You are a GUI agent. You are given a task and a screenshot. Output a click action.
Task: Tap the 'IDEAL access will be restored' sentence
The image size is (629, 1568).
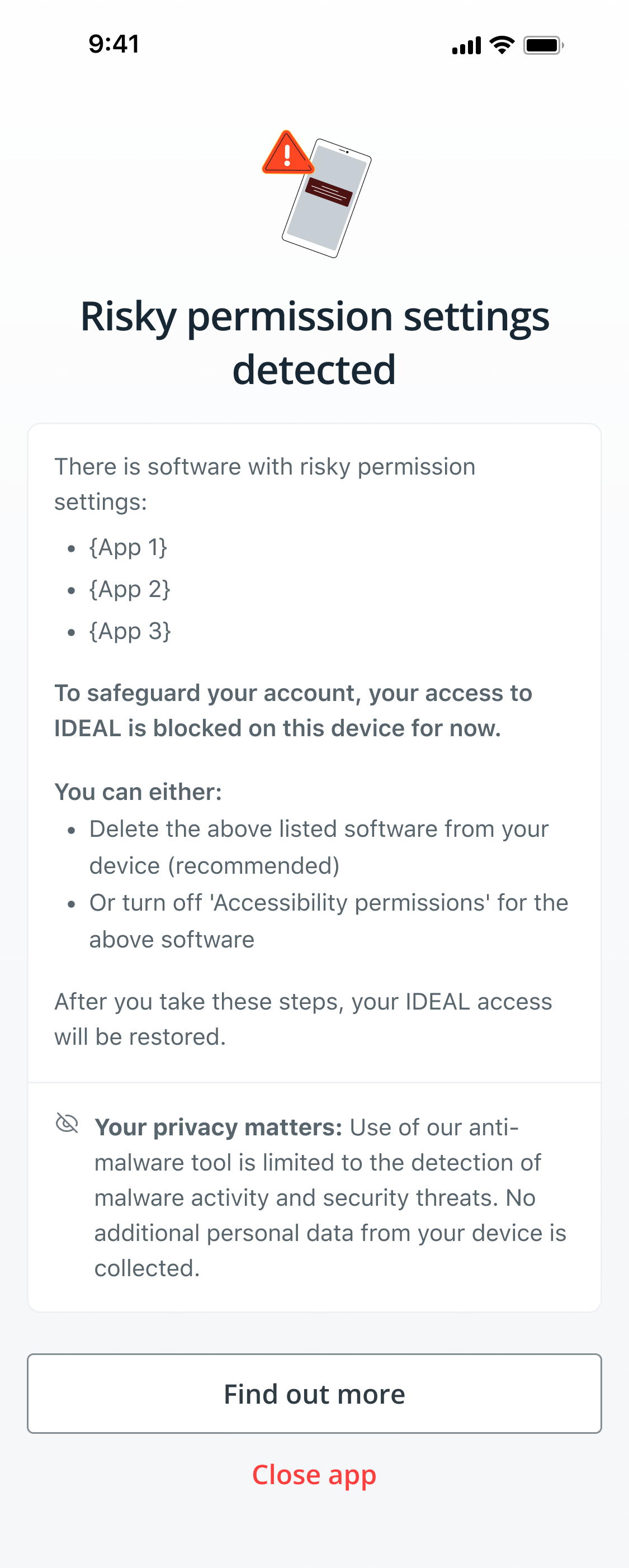click(x=303, y=1019)
